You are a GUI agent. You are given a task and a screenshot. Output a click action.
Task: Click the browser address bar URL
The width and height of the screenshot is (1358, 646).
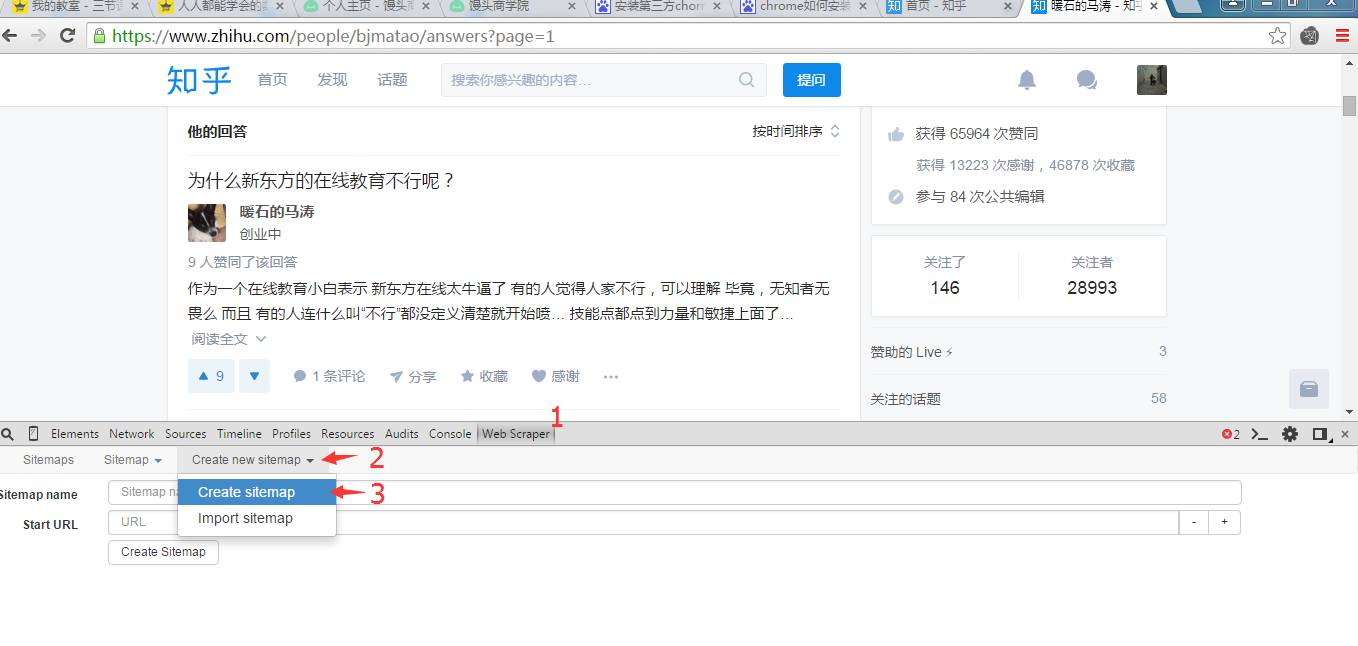(333, 36)
